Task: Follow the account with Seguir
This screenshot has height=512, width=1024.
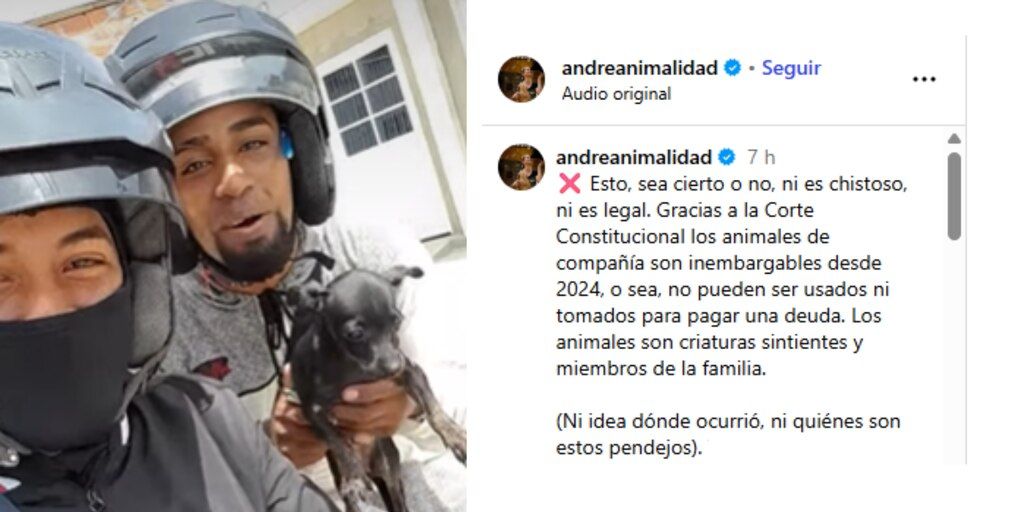Action: coord(792,68)
